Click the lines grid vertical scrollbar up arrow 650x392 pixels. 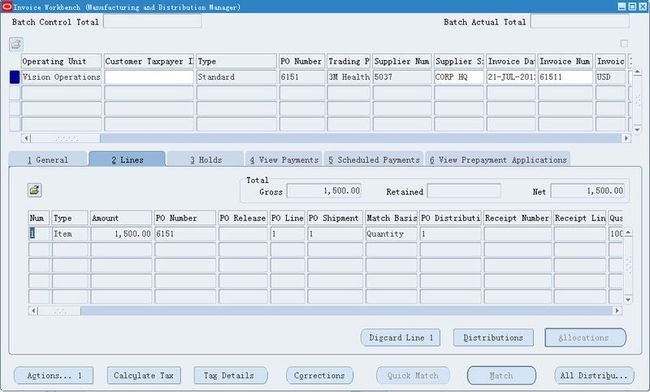(x=628, y=233)
